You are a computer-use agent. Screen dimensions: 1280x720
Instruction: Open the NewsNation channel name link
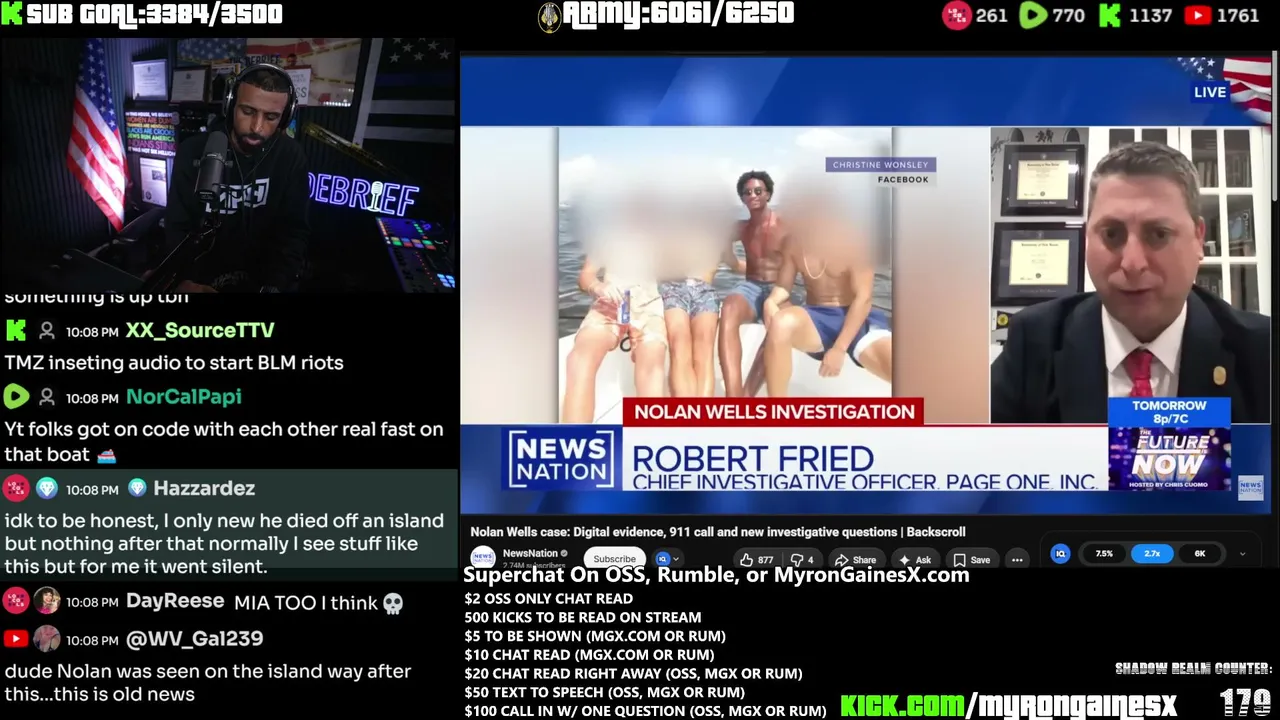tap(530, 553)
